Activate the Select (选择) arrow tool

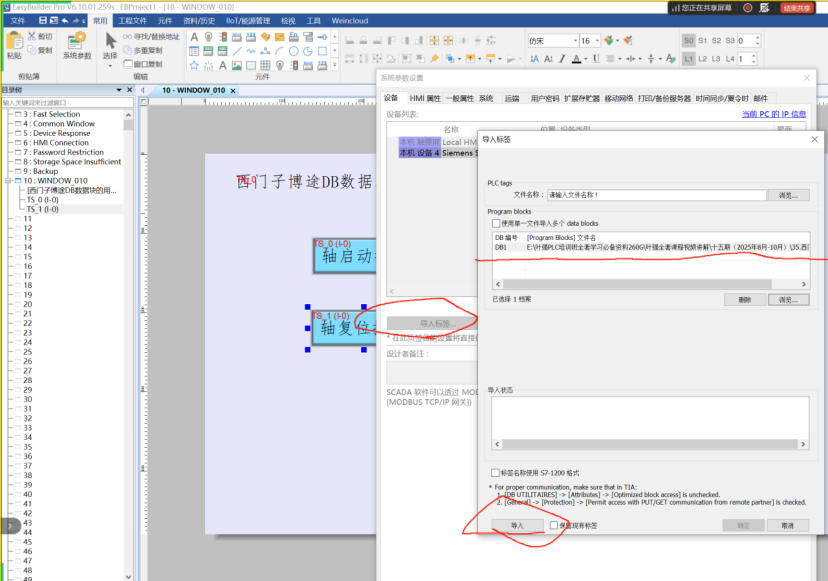(x=110, y=41)
